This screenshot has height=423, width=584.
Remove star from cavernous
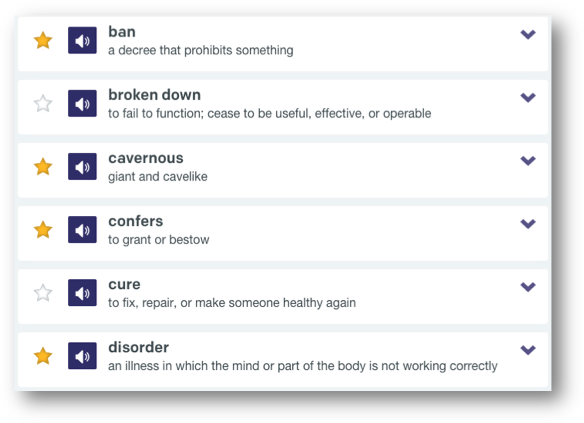[x=43, y=166]
